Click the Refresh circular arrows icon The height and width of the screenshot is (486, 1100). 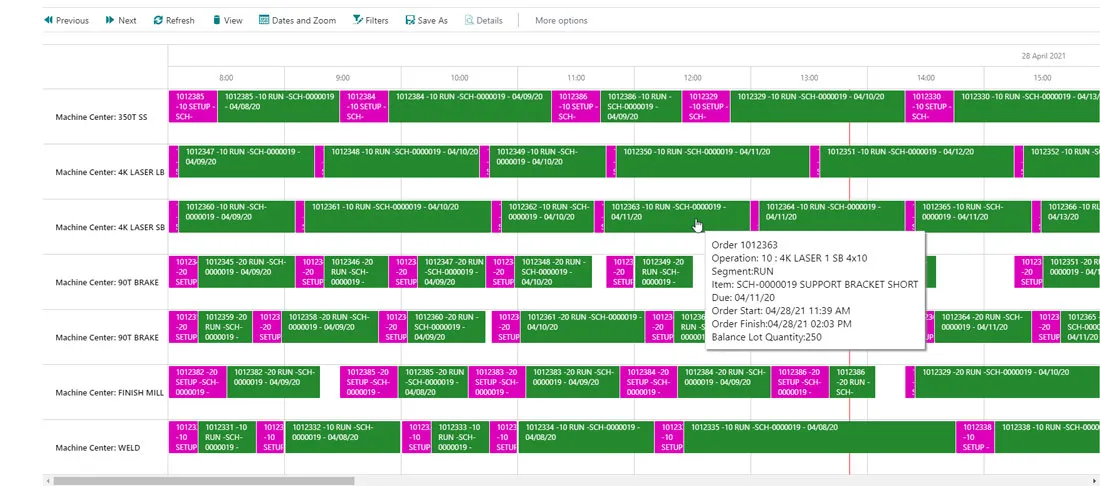[x=158, y=20]
